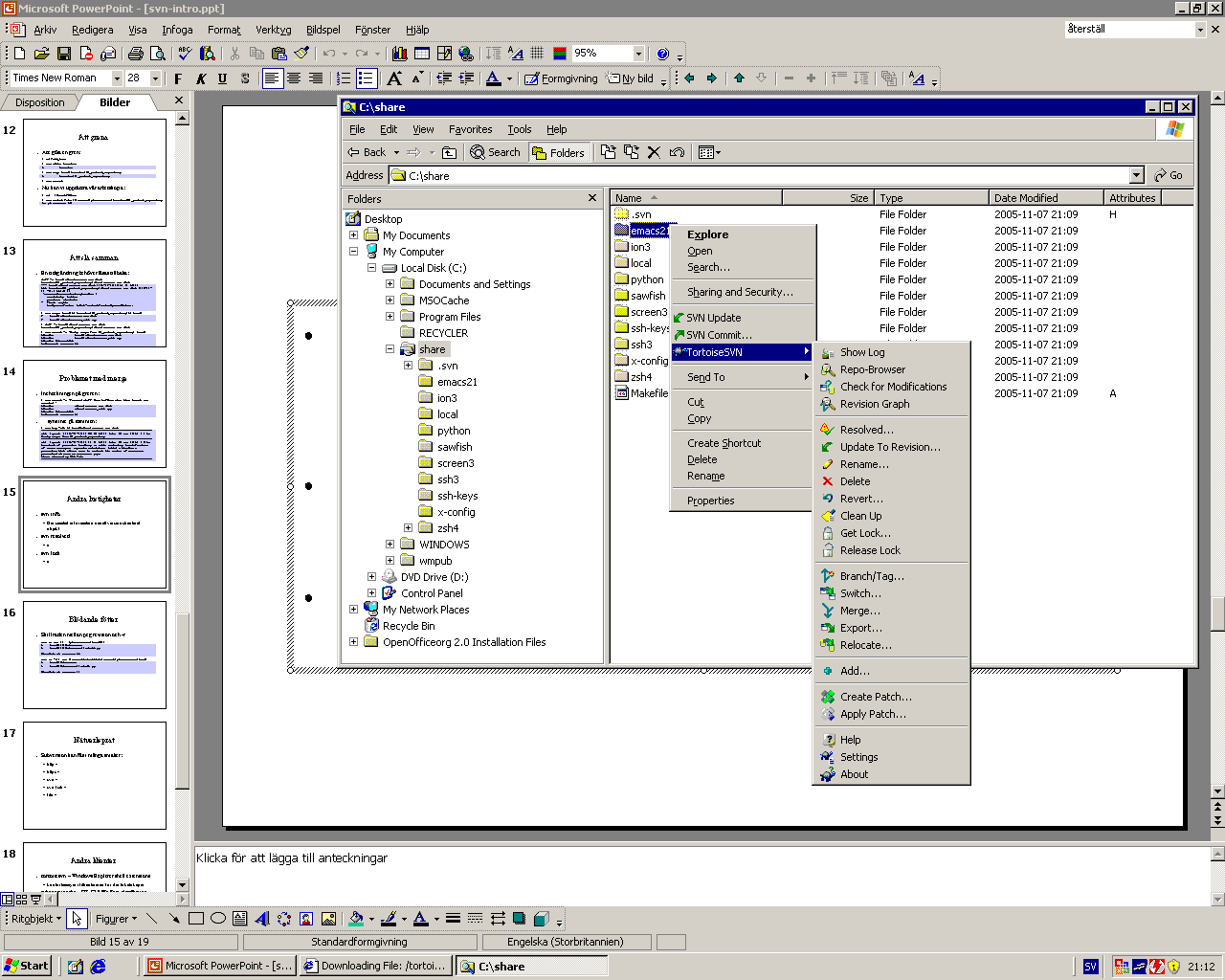Create a new blank presentation
1225x980 pixels.
tap(19, 54)
